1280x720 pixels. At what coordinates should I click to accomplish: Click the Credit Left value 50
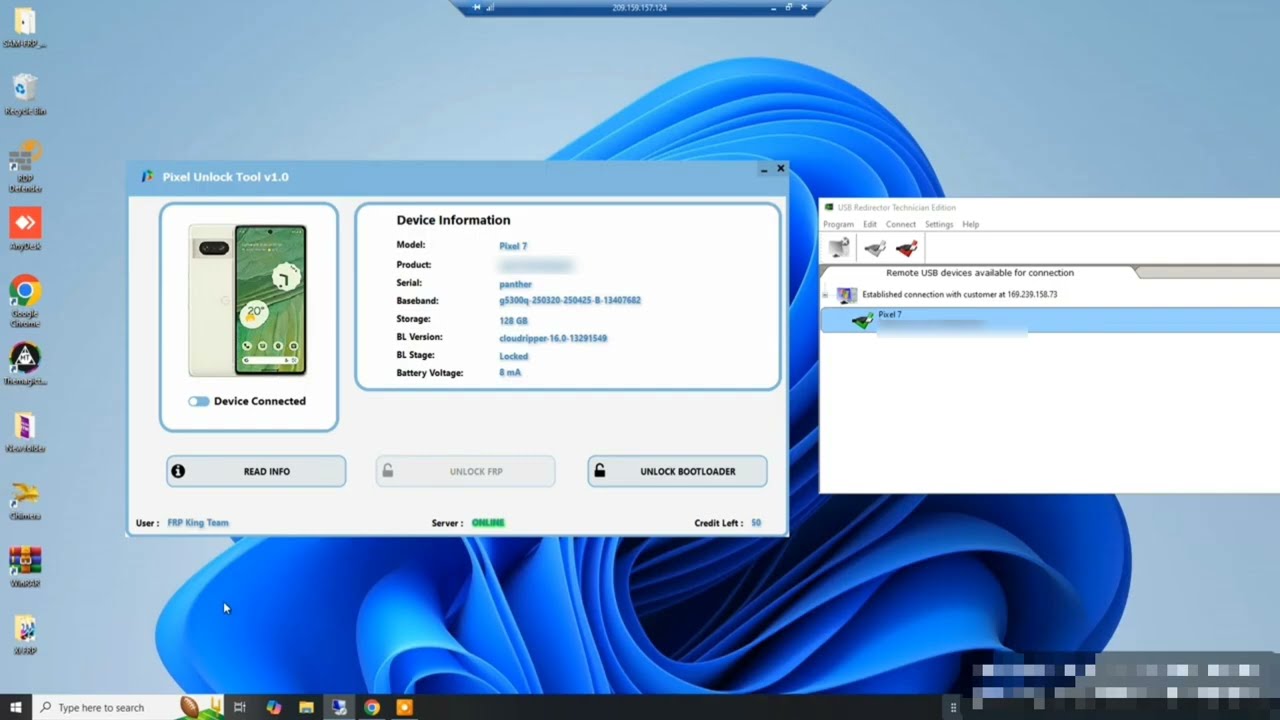756,523
